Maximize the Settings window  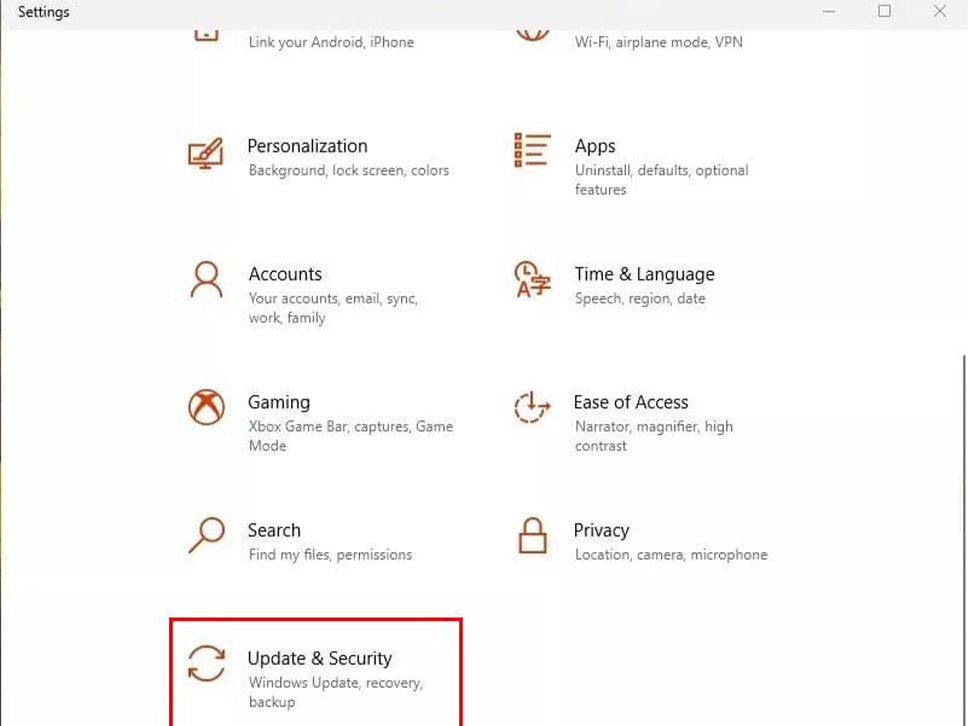[884, 11]
